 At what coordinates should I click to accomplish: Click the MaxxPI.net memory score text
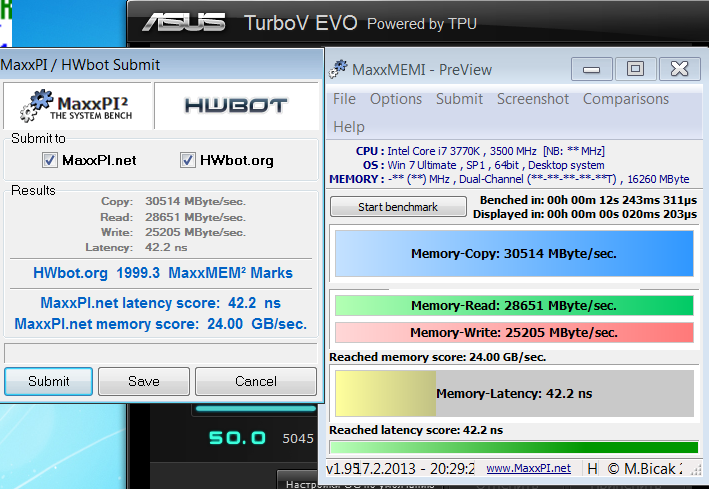coord(161,324)
